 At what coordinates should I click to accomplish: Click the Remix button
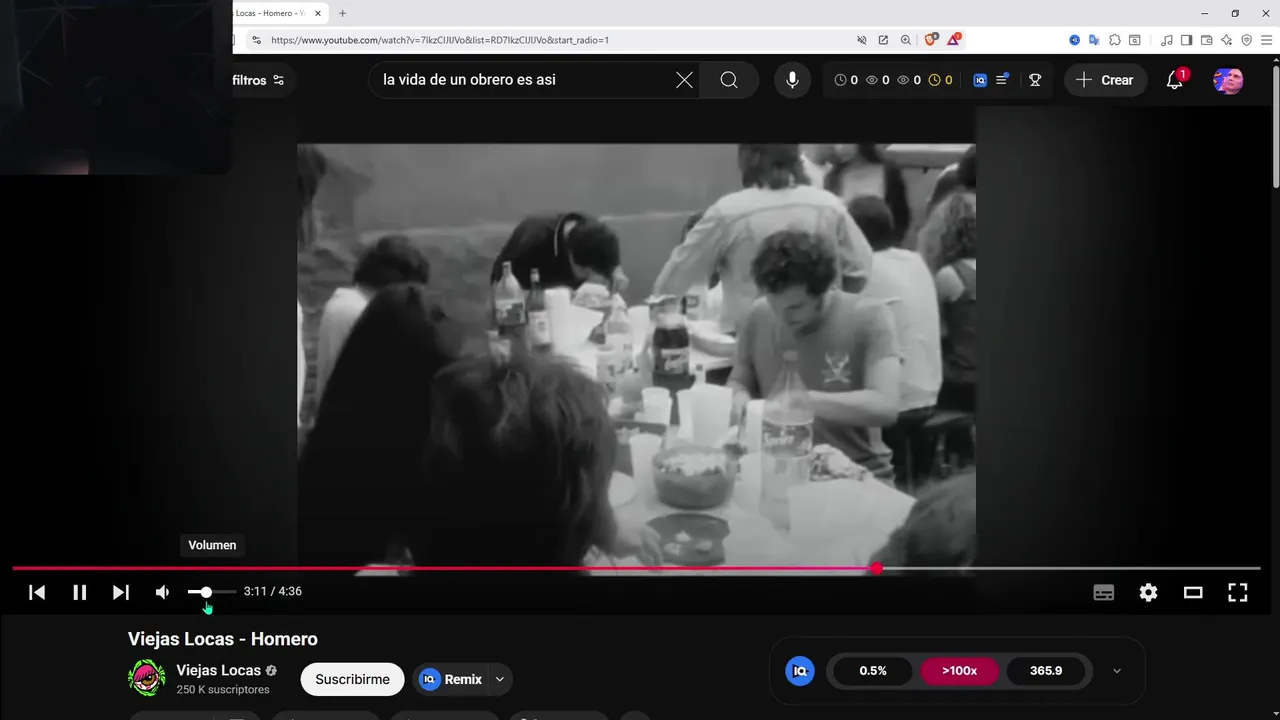pos(451,679)
